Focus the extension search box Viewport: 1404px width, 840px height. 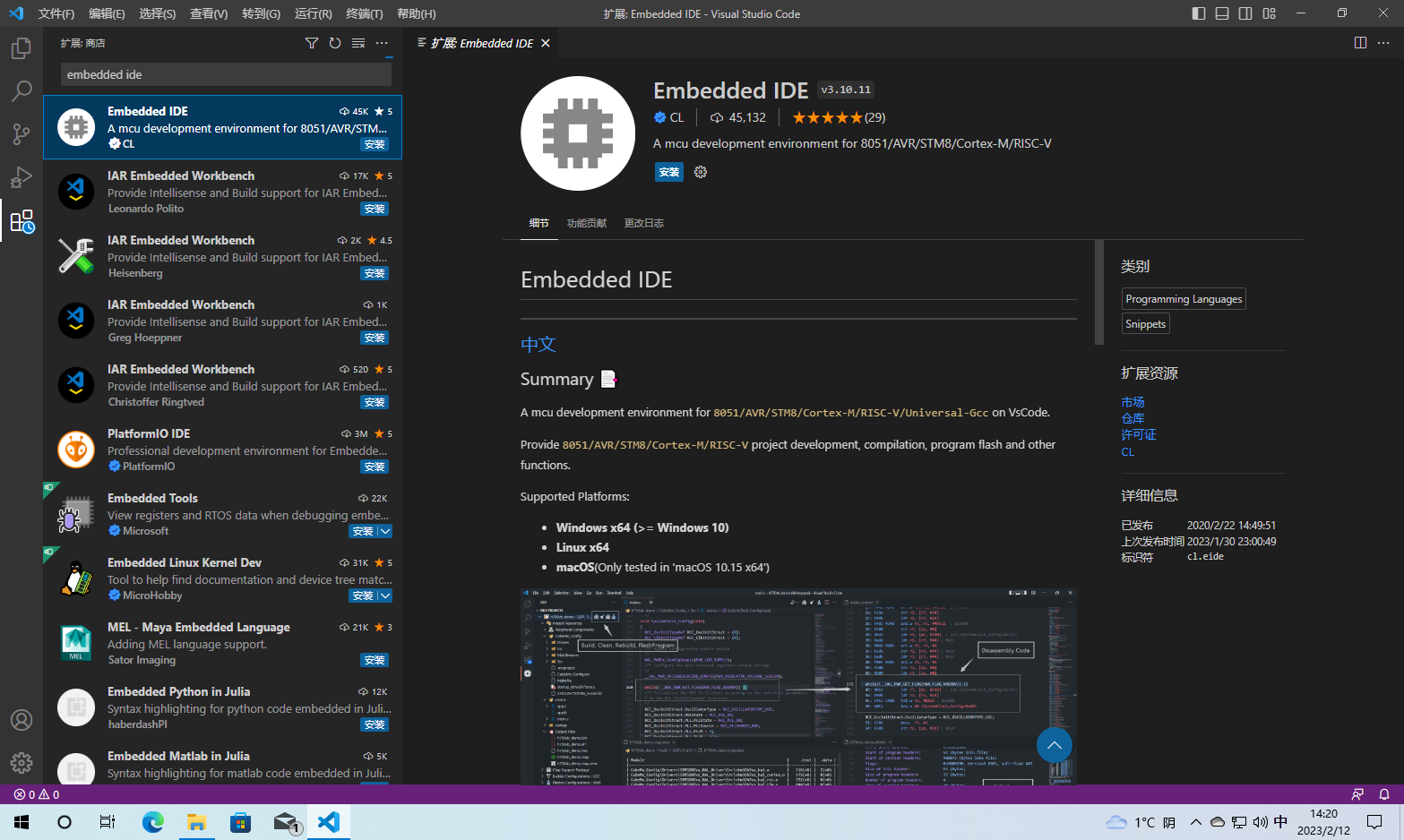coord(226,74)
